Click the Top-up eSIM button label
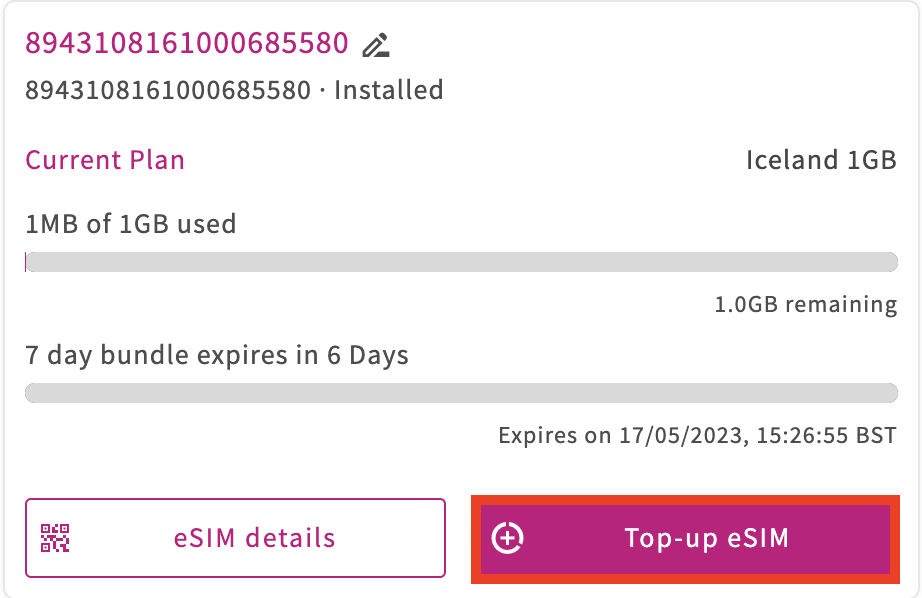Image resolution: width=922 pixels, height=598 pixels. tap(706, 538)
